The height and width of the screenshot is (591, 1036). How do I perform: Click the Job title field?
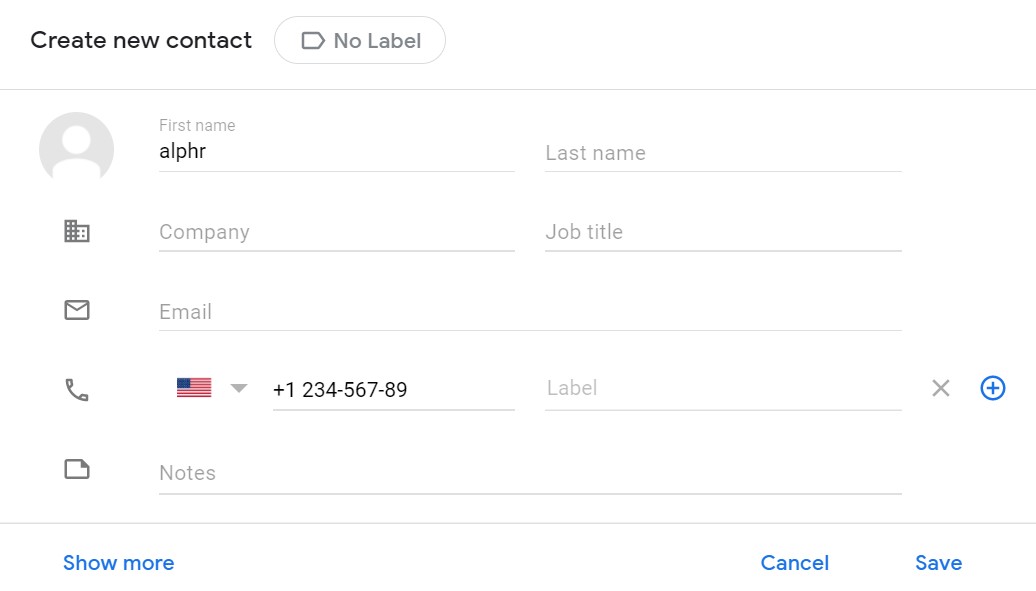pyautogui.click(x=722, y=232)
